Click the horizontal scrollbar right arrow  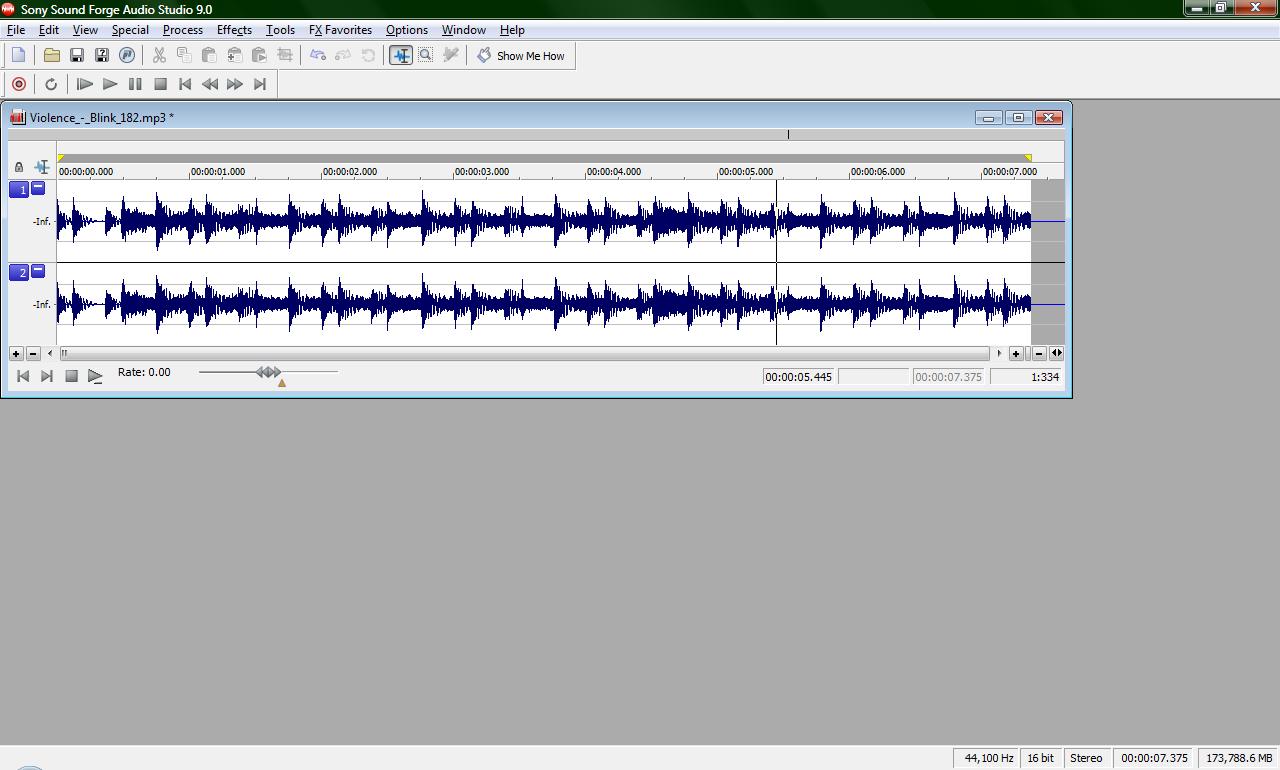click(x=999, y=353)
